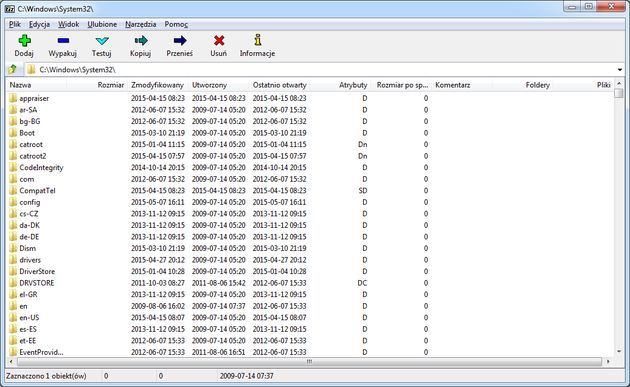Open the Plik menu
Image resolution: width=630 pixels, height=387 pixels.
[15, 25]
